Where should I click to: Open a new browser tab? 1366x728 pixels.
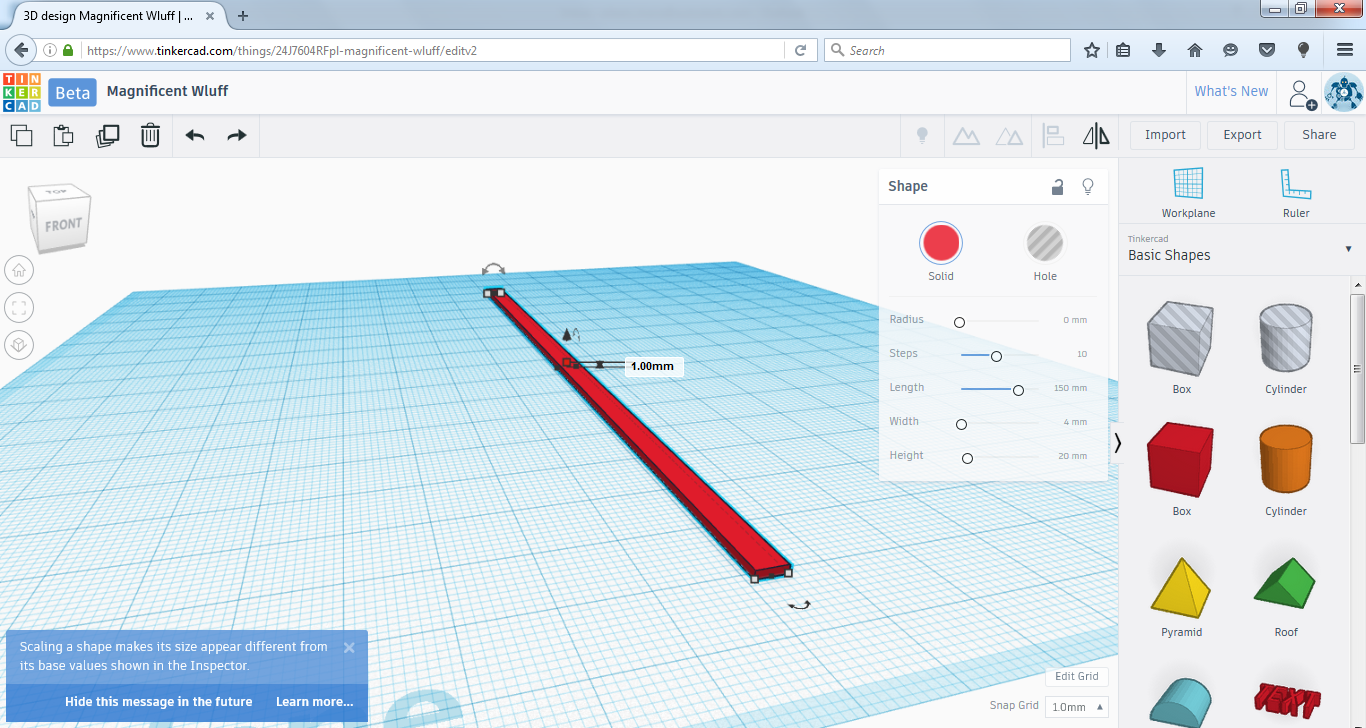pos(243,16)
